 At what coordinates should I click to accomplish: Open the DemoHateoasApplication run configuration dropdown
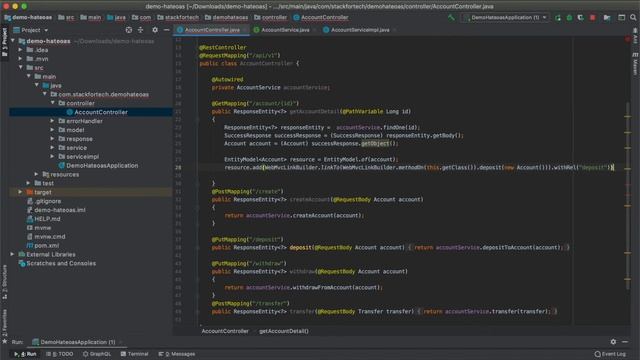[x=505, y=18]
